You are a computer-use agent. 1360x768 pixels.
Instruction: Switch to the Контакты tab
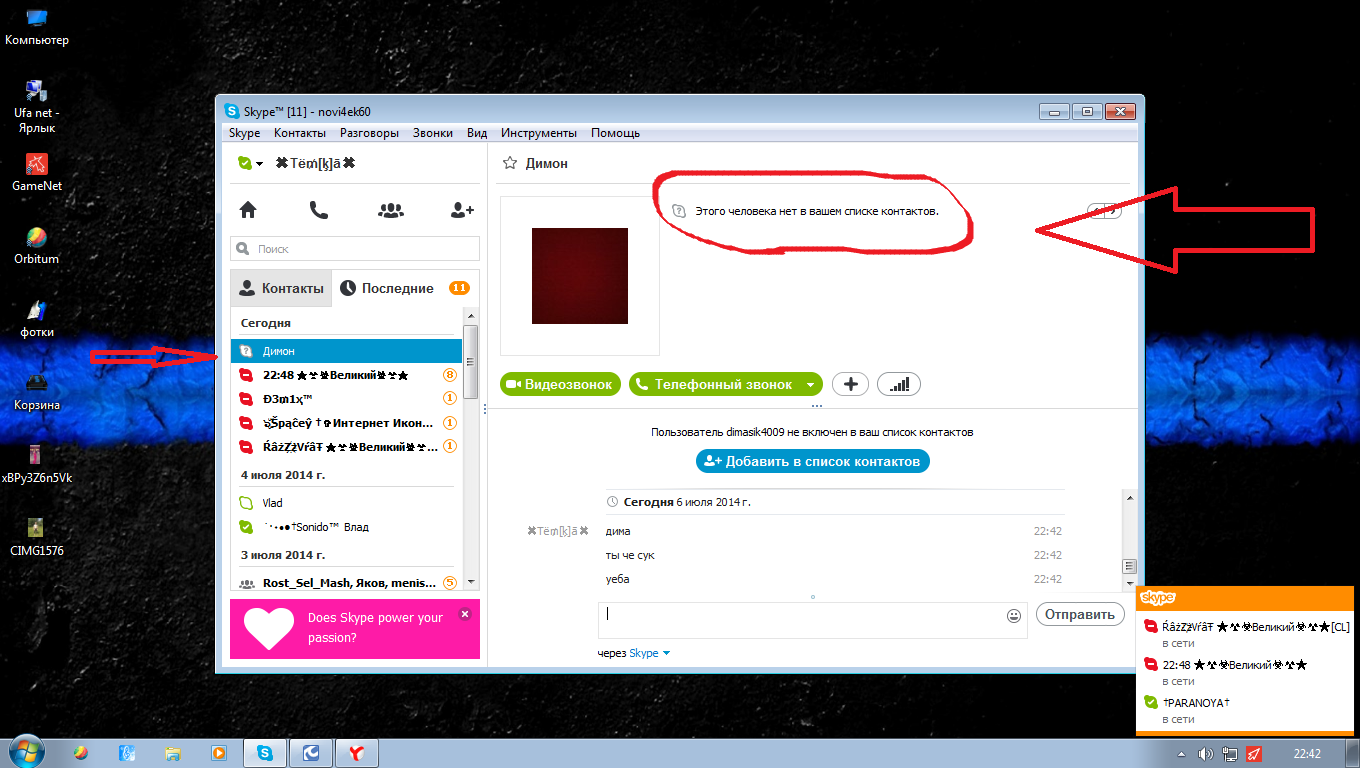tap(281, 288)
